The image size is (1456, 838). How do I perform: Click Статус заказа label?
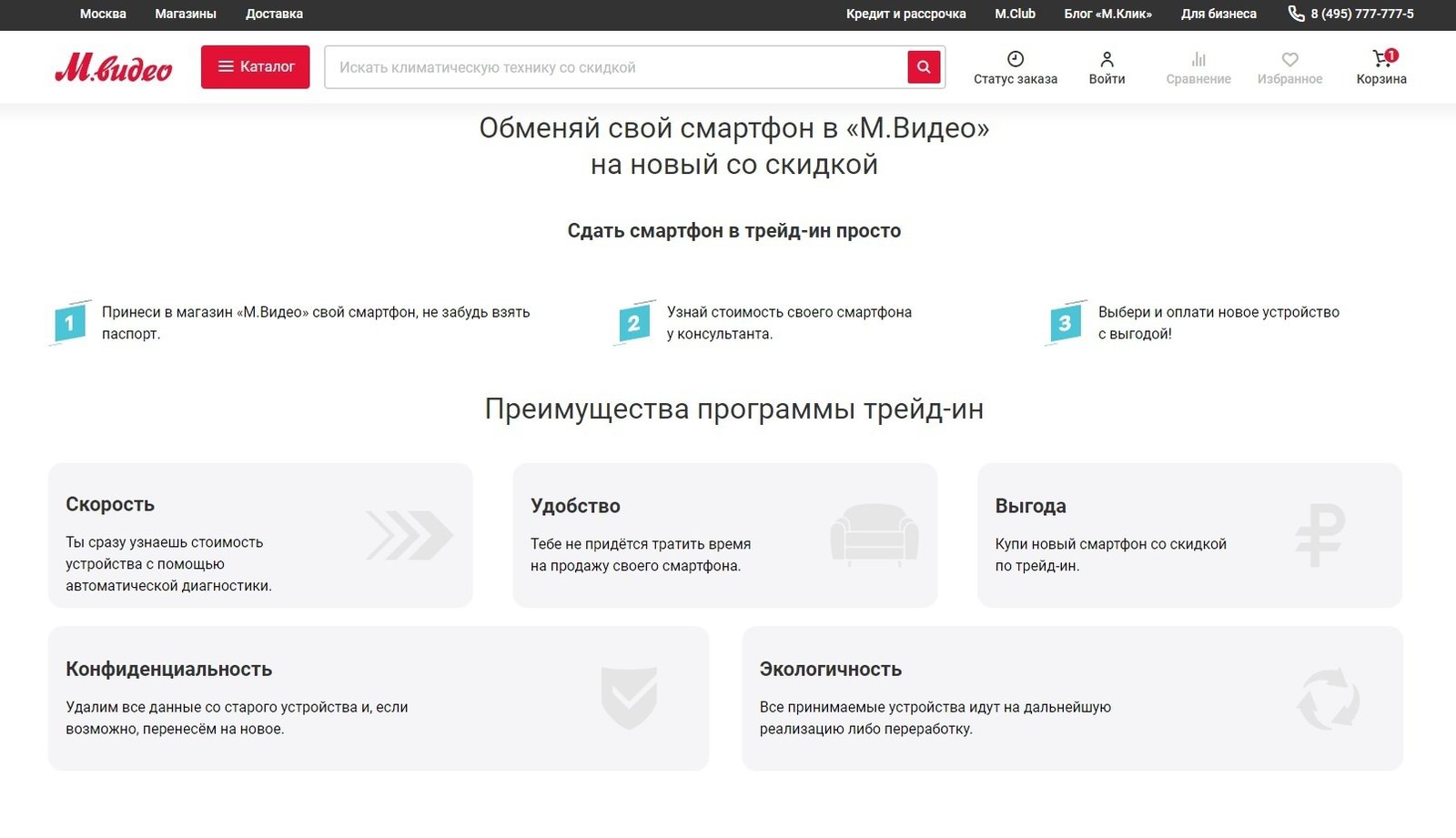coord(1016,79)
